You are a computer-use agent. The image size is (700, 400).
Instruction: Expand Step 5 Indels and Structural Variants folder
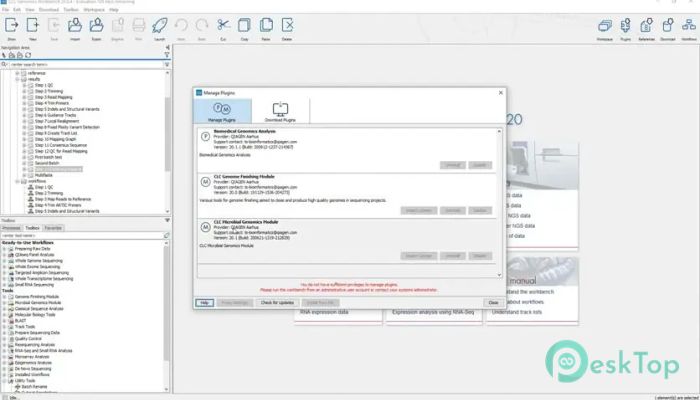(x=24, y=109)
